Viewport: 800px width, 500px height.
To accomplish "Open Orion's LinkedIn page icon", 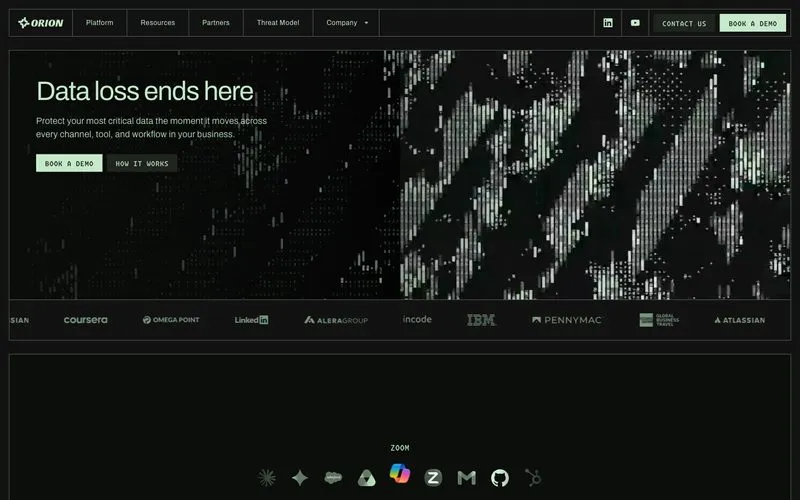I will (x=608, y=23).
